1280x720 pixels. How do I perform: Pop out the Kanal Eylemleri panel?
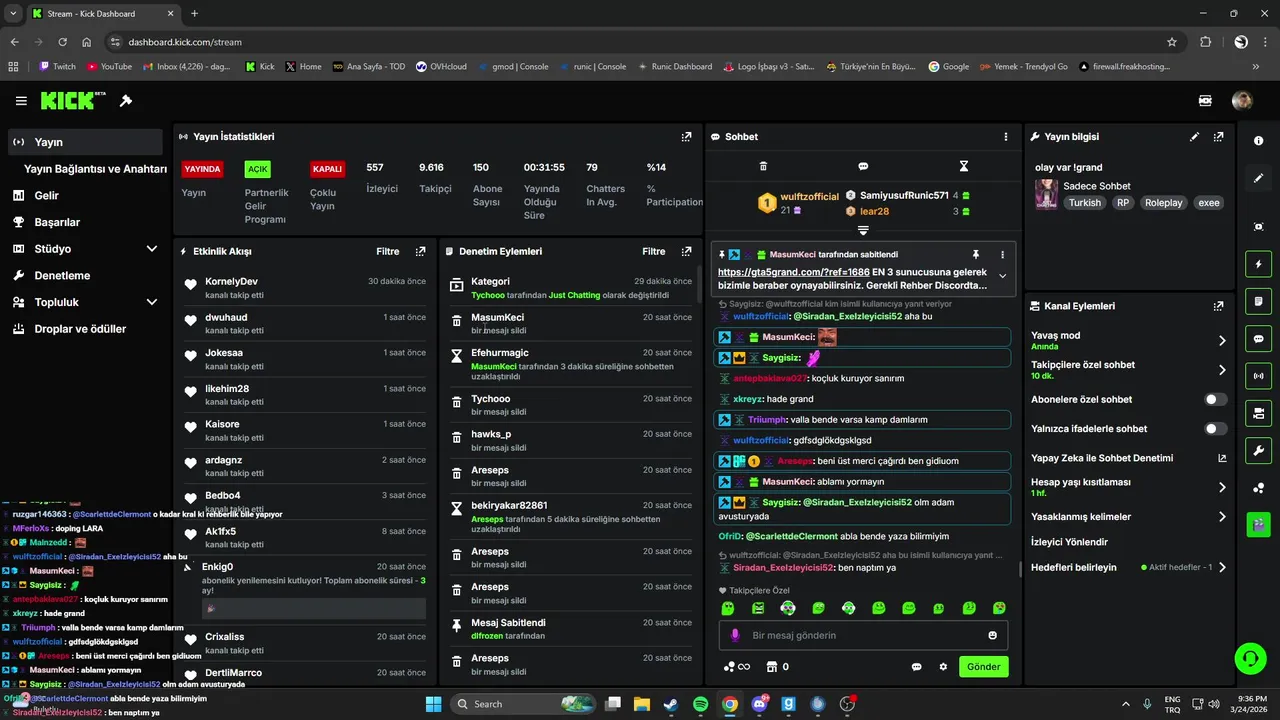pos(1218,306)
